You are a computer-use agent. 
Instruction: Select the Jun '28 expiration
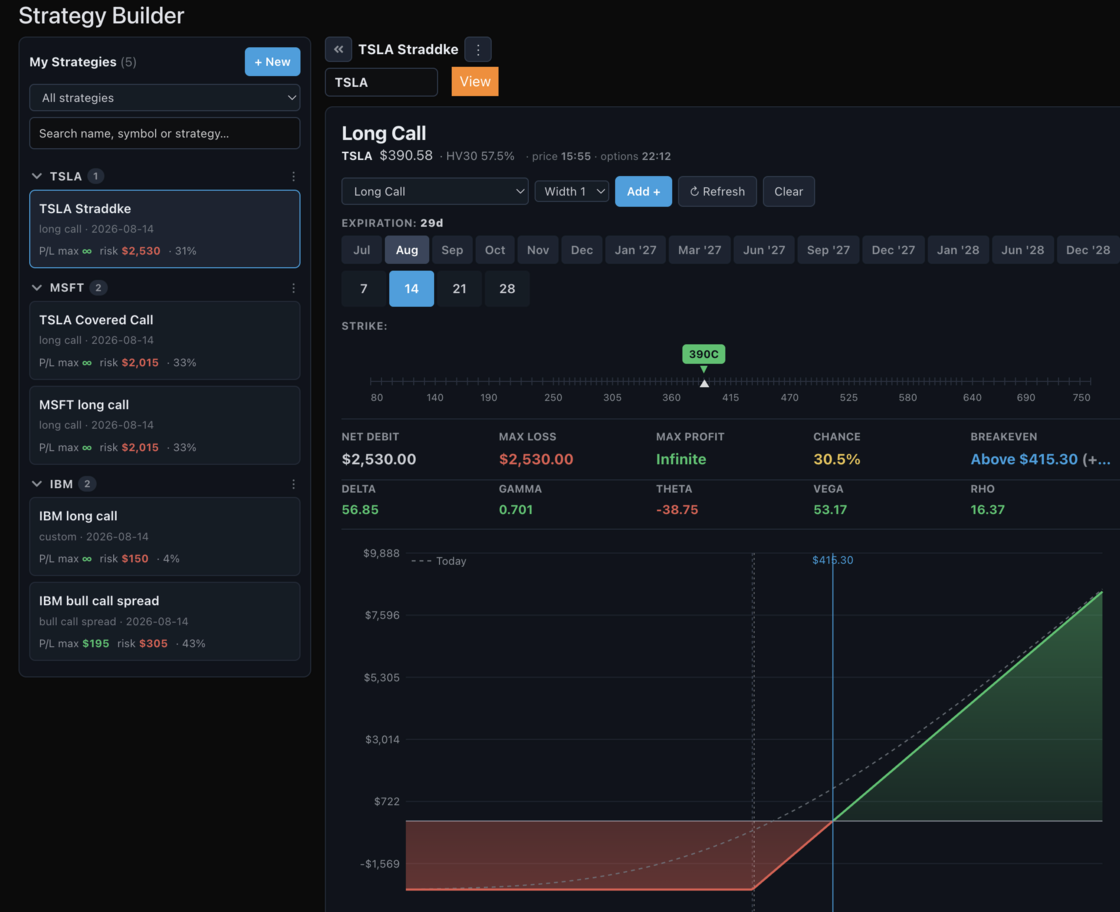coord(1022,250)
